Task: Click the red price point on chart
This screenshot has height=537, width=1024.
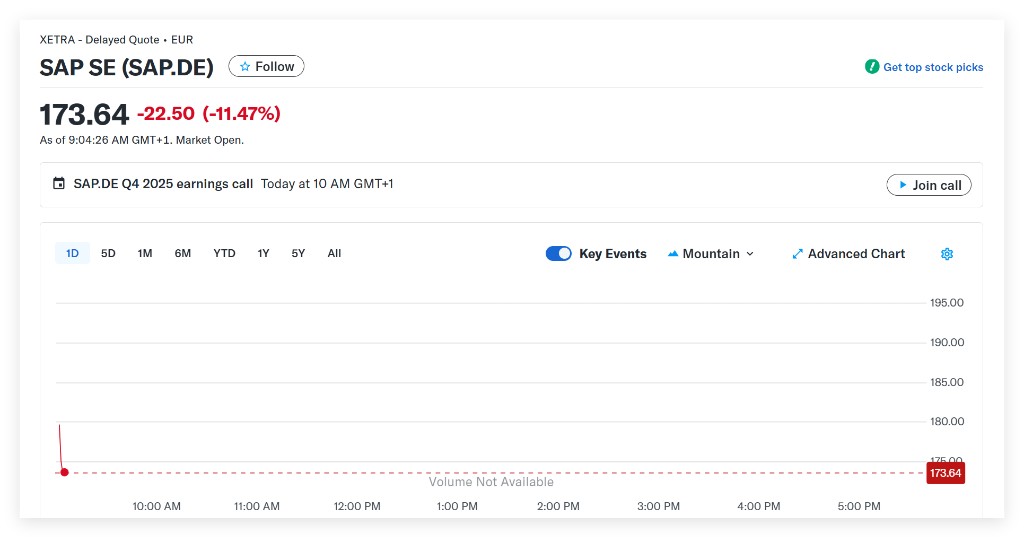Action: coord(64,472)
